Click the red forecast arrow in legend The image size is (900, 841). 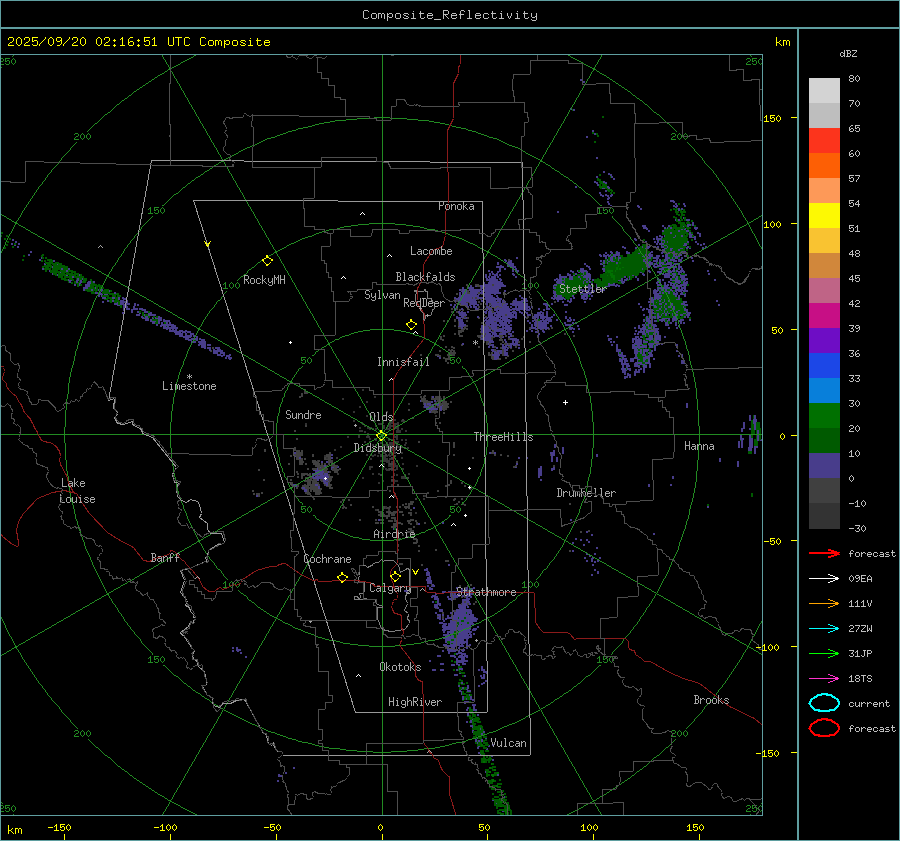[x=824, y=553]
